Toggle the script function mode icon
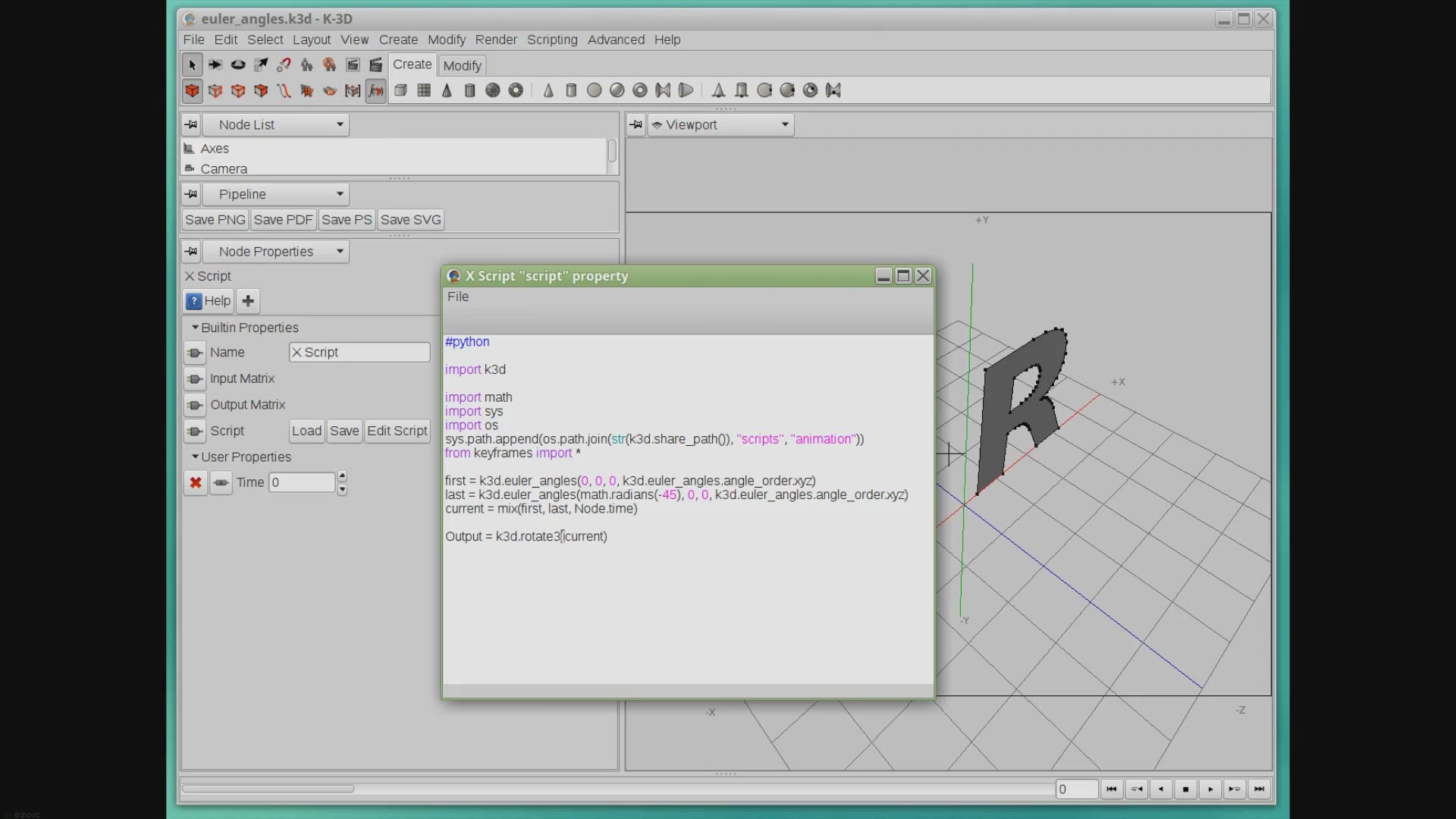The image size is (1456, 819). pos(375,91)
